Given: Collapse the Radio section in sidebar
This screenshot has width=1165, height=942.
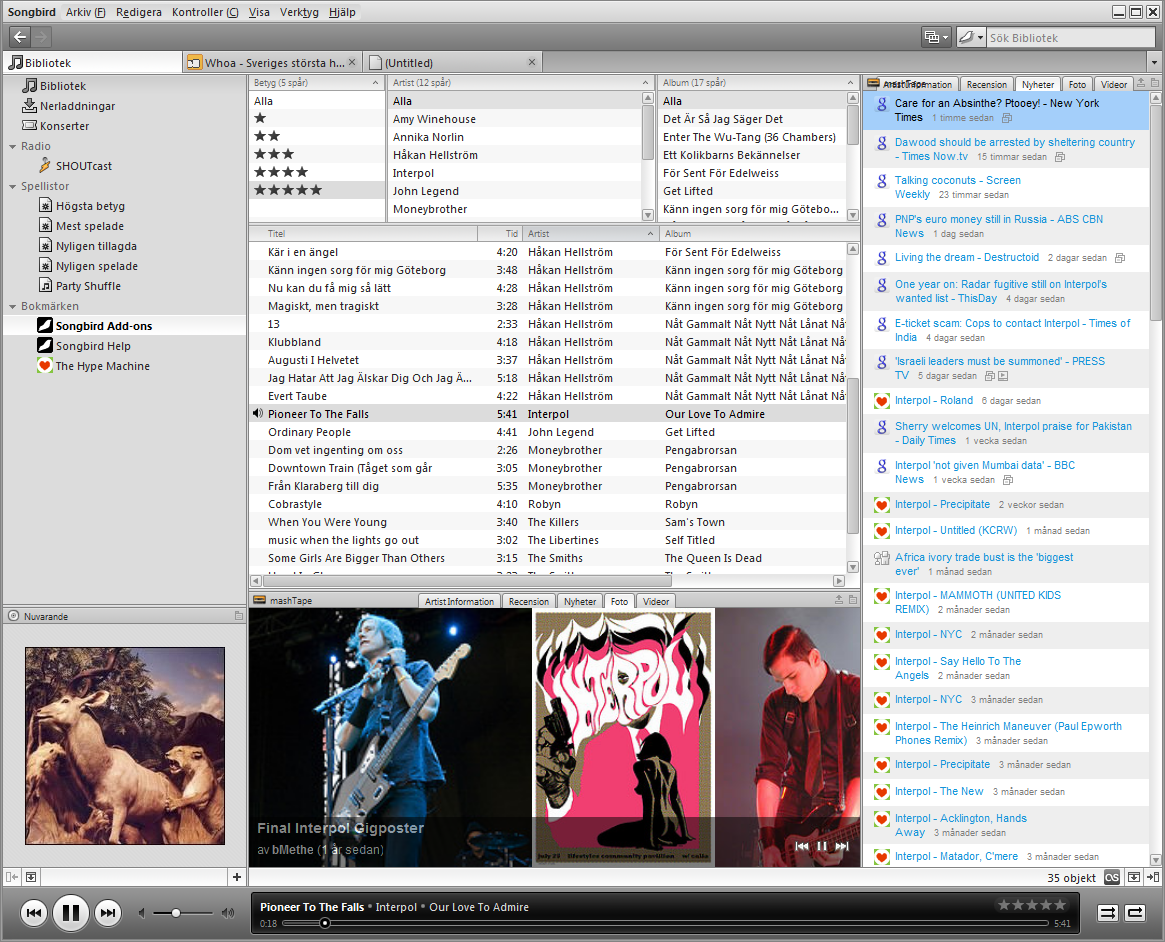Looking at the screenshot, I should (13, 146).
